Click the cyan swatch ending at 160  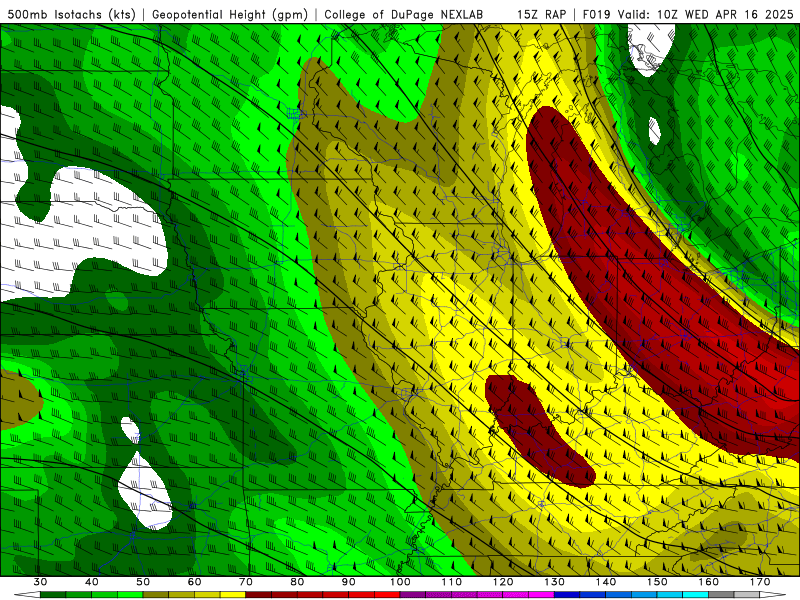pyautogui.click(x=695, y=595)
